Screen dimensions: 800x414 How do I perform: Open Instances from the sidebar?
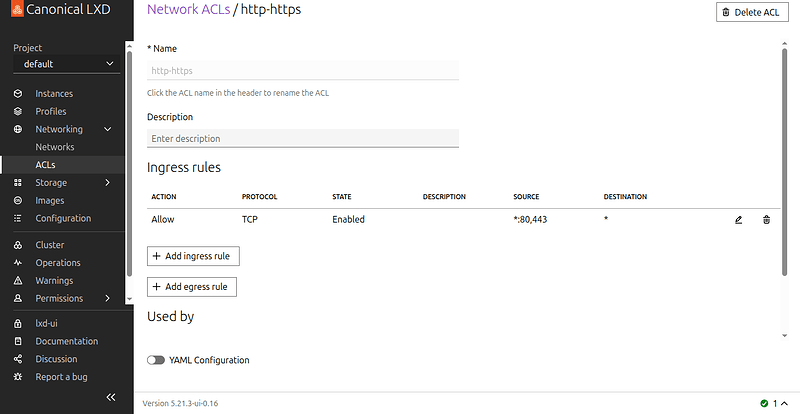tap(54, 94)
